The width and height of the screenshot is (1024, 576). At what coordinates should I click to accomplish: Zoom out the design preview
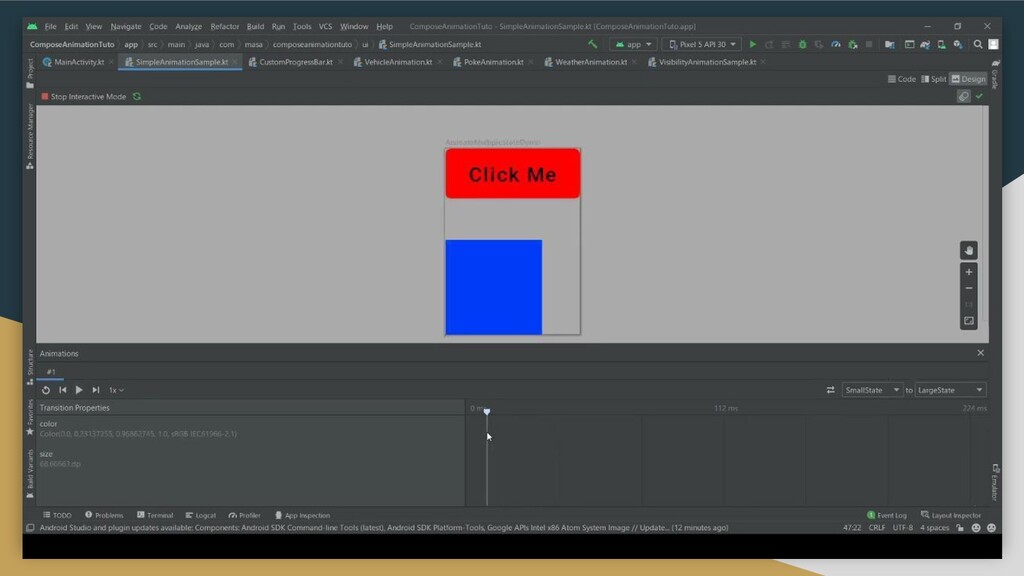pyautogui.click(x=968, y=288)
